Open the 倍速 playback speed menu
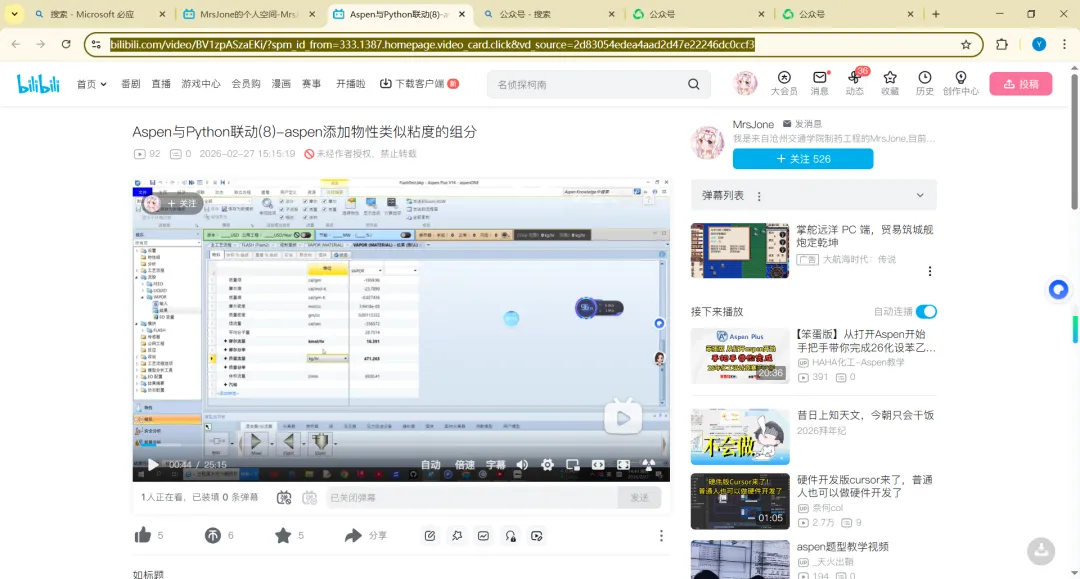The width and height of the screenshot is (1080, 579). (x=465, y=465)
